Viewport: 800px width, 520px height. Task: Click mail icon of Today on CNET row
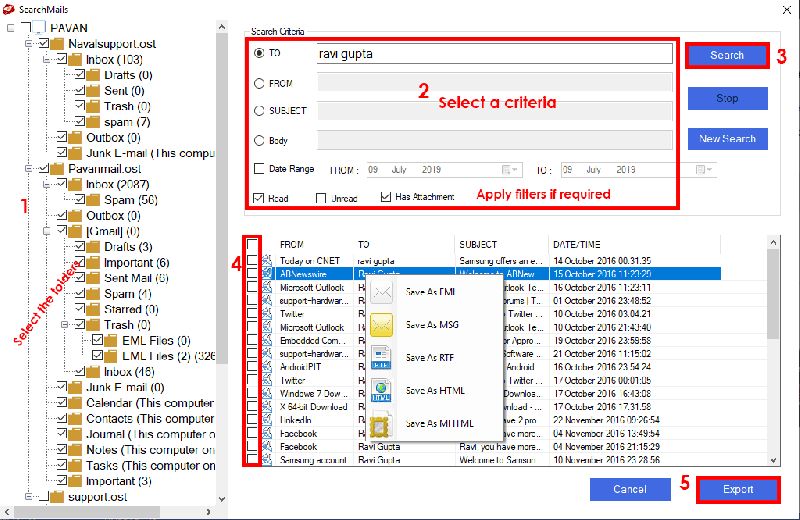(x=267, y=259)
